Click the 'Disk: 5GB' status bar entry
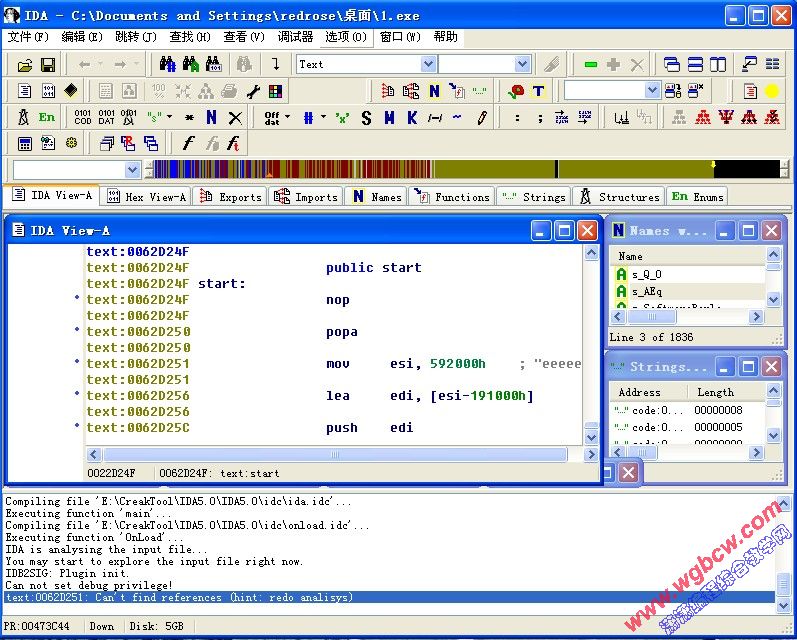The height and width of the screenshot is (640, 797). pyautogui.click(x=156, y=626)
